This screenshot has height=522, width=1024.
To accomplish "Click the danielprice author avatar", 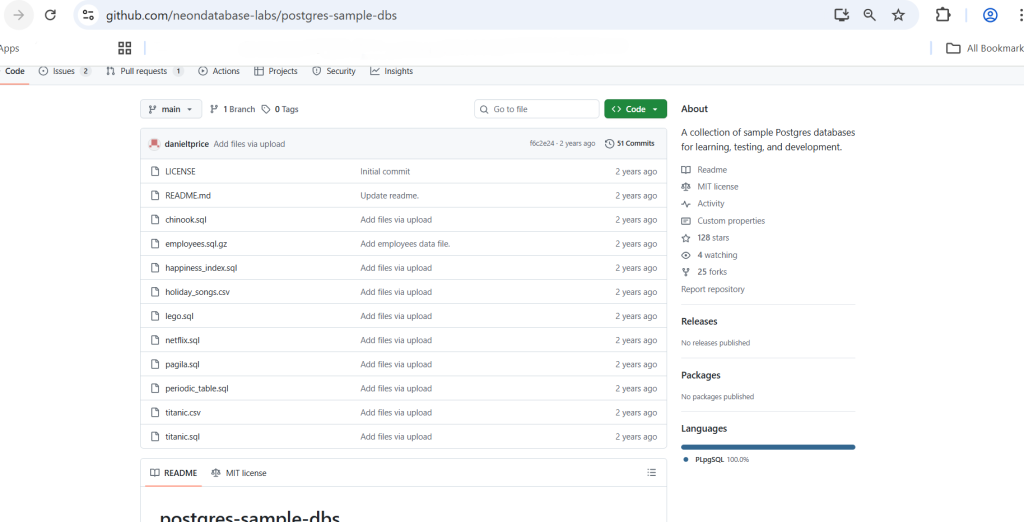I will (154, 144).
